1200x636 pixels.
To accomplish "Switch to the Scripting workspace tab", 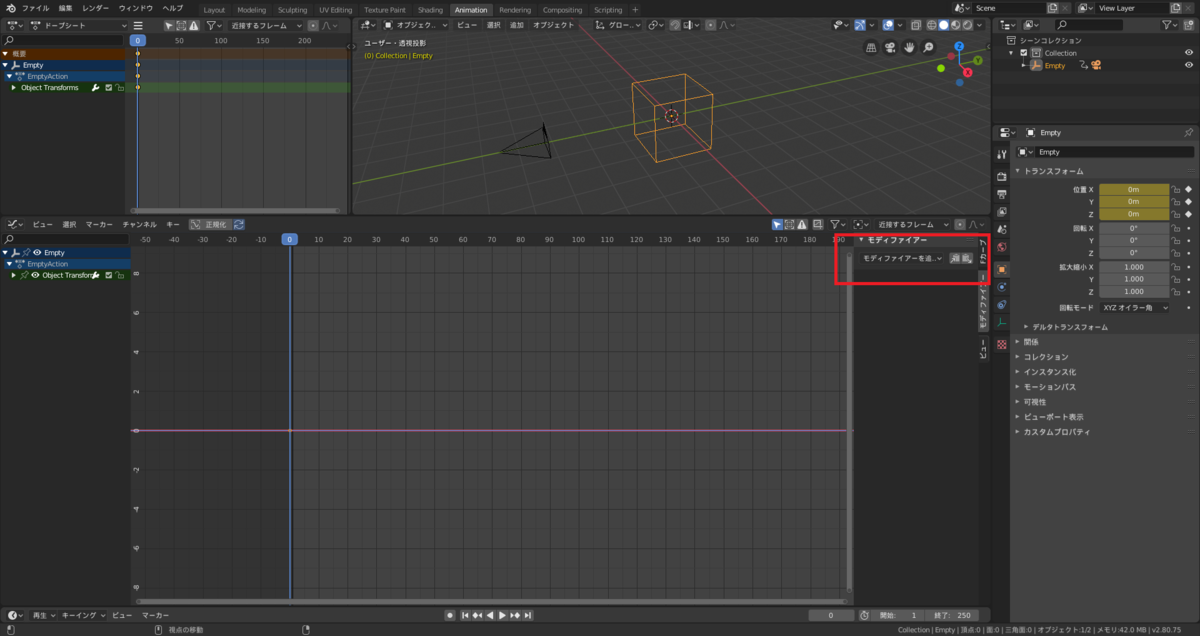I will click(608, 9).
